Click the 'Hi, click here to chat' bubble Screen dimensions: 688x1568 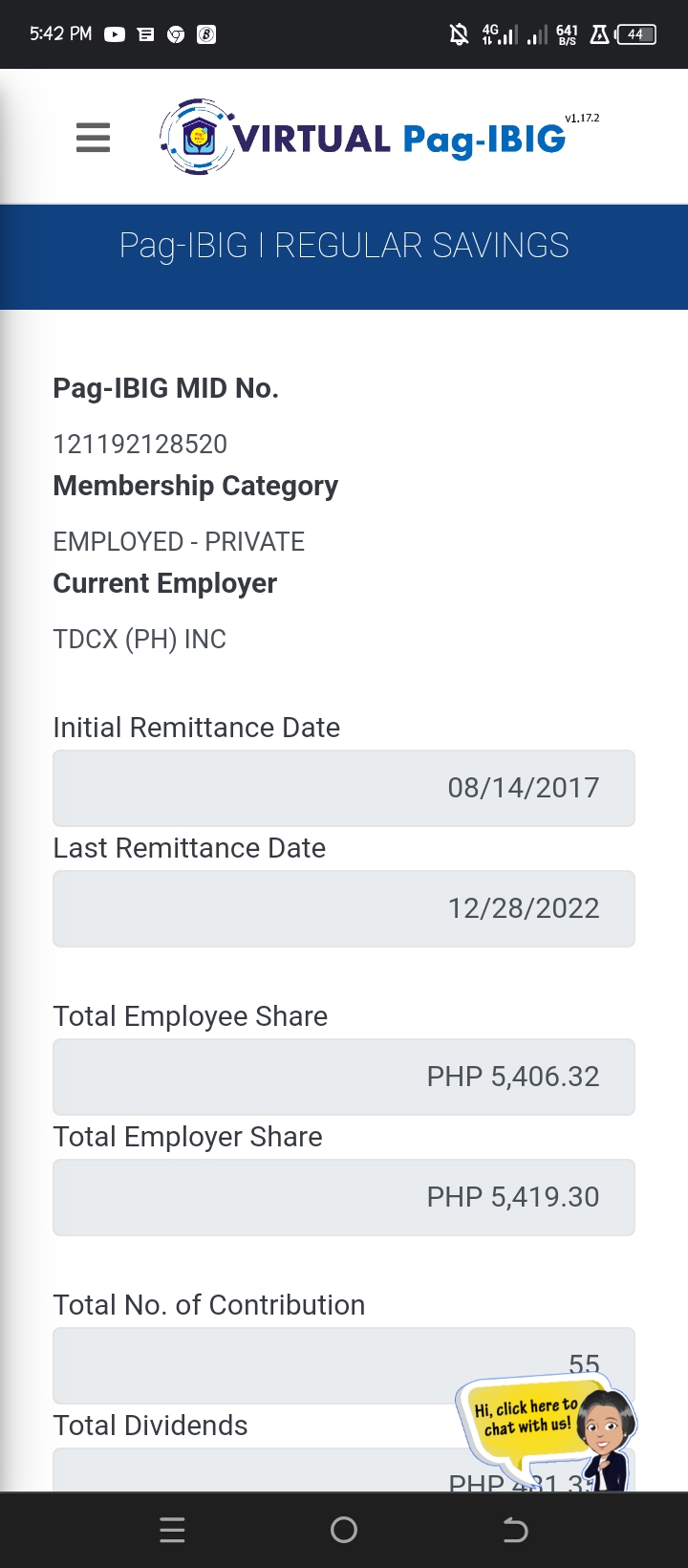[x=526, y=1417]
